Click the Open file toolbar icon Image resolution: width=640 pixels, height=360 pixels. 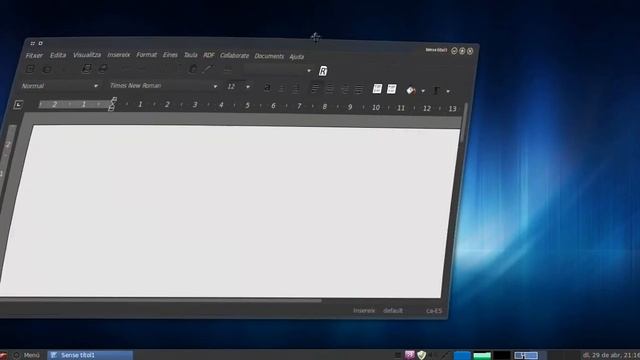pyautogui.click(x=47, y=69)
